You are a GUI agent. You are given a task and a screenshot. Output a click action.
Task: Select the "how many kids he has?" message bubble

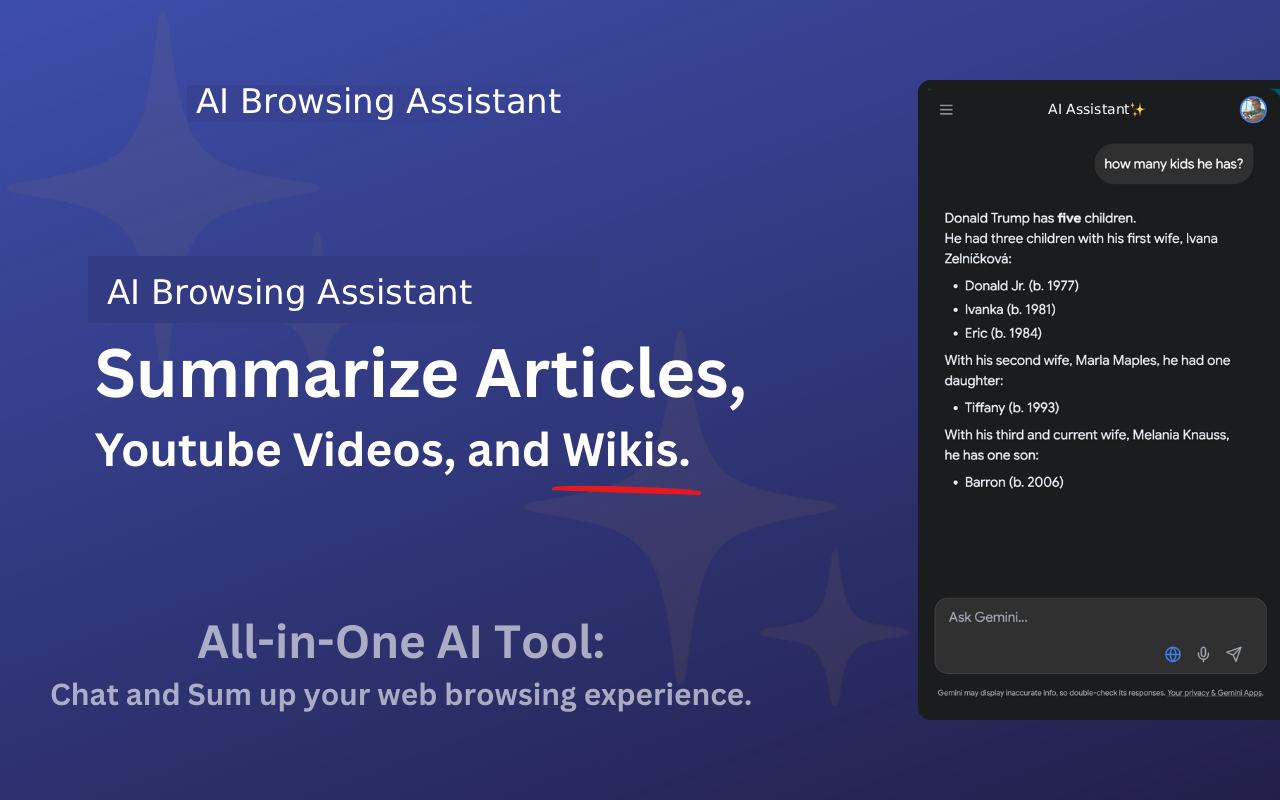[1173, 164]
